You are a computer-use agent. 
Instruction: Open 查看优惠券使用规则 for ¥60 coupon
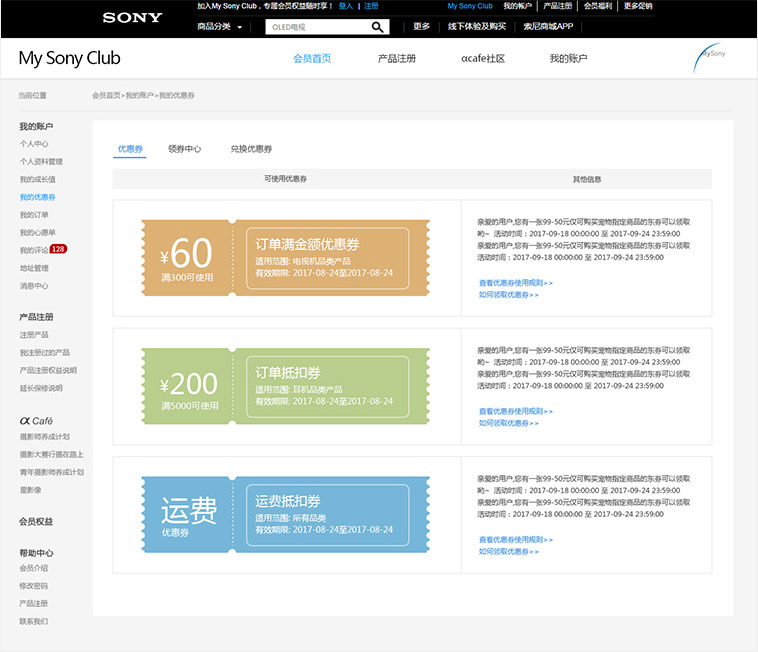[x=515, y=283]
